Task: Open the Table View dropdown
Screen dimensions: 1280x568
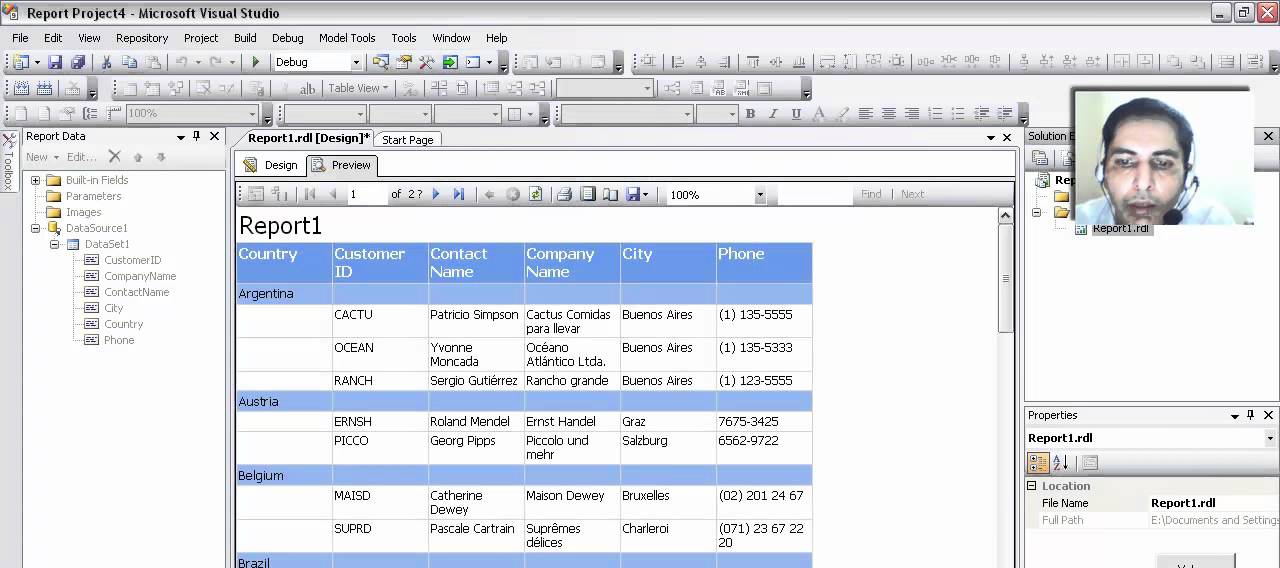Action: tap(359, 88)
